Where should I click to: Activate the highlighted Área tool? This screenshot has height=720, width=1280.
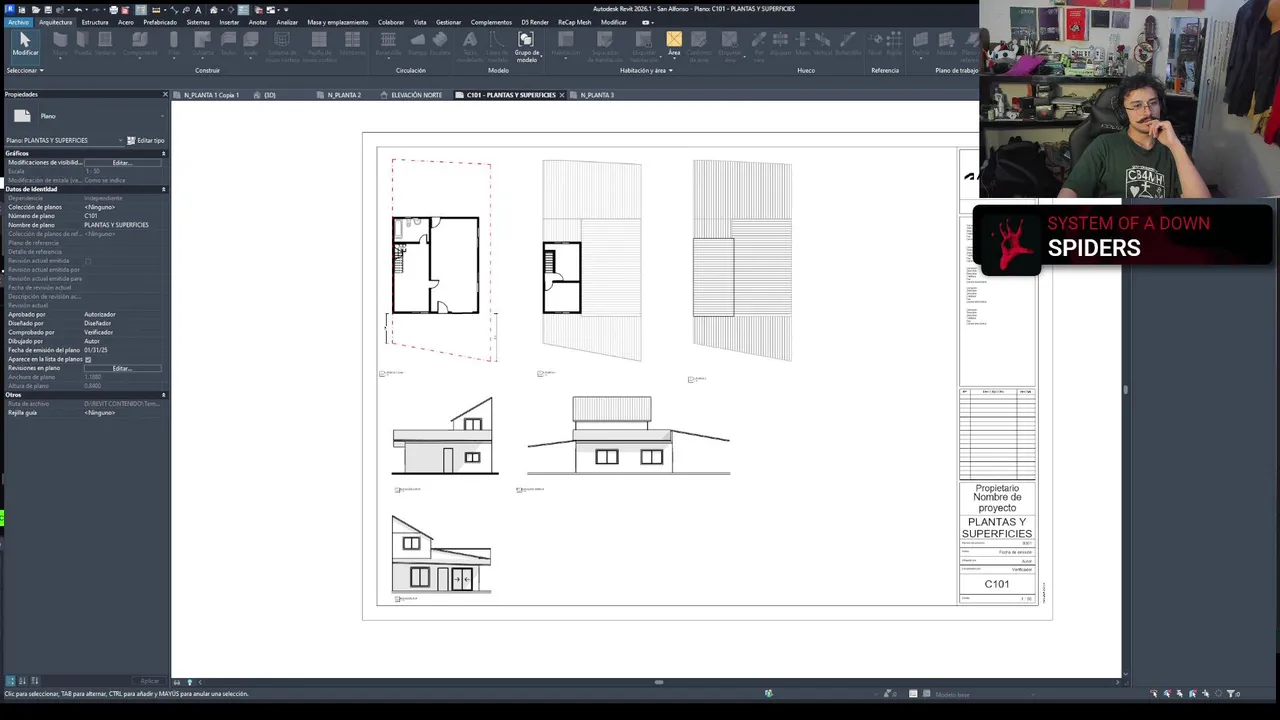tap(674, 44)
